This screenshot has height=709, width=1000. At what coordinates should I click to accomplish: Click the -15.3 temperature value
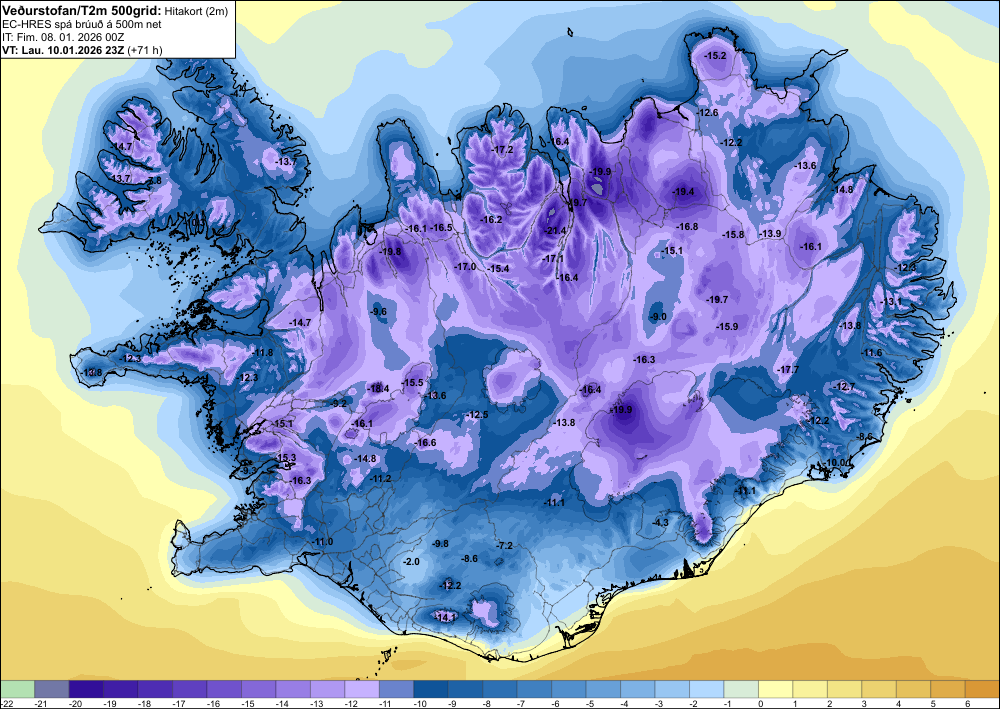pyautogui.click(x=286, y=458)
